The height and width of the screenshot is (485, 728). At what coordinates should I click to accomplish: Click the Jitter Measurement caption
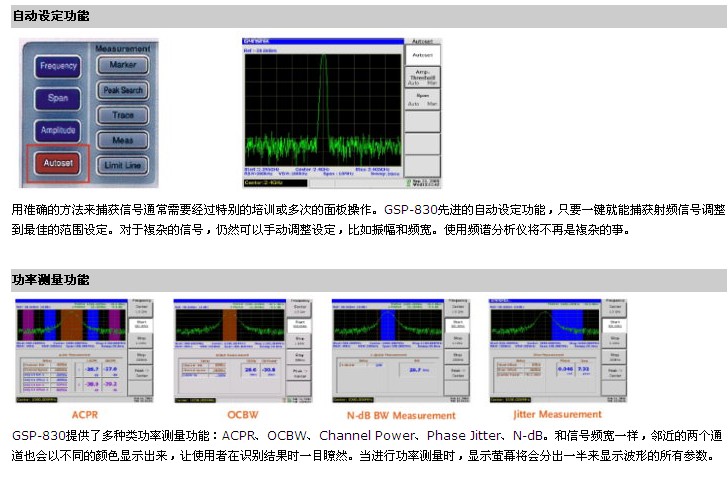click(557, 414)
